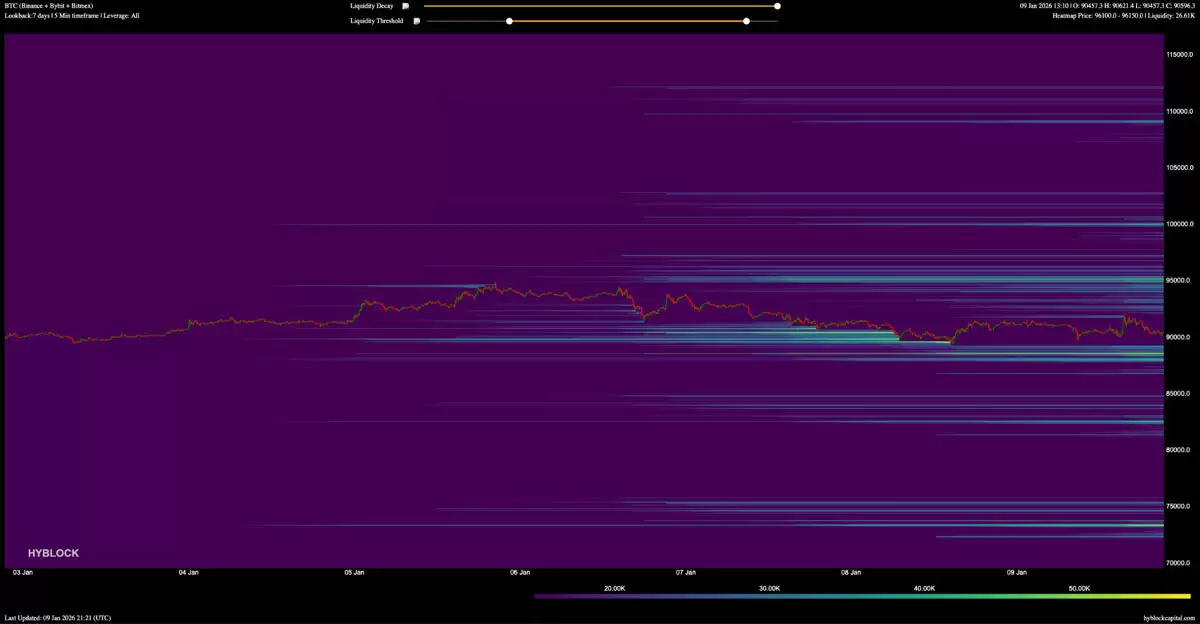Click the Last Updated timestamp in the footer

(58, 618)
